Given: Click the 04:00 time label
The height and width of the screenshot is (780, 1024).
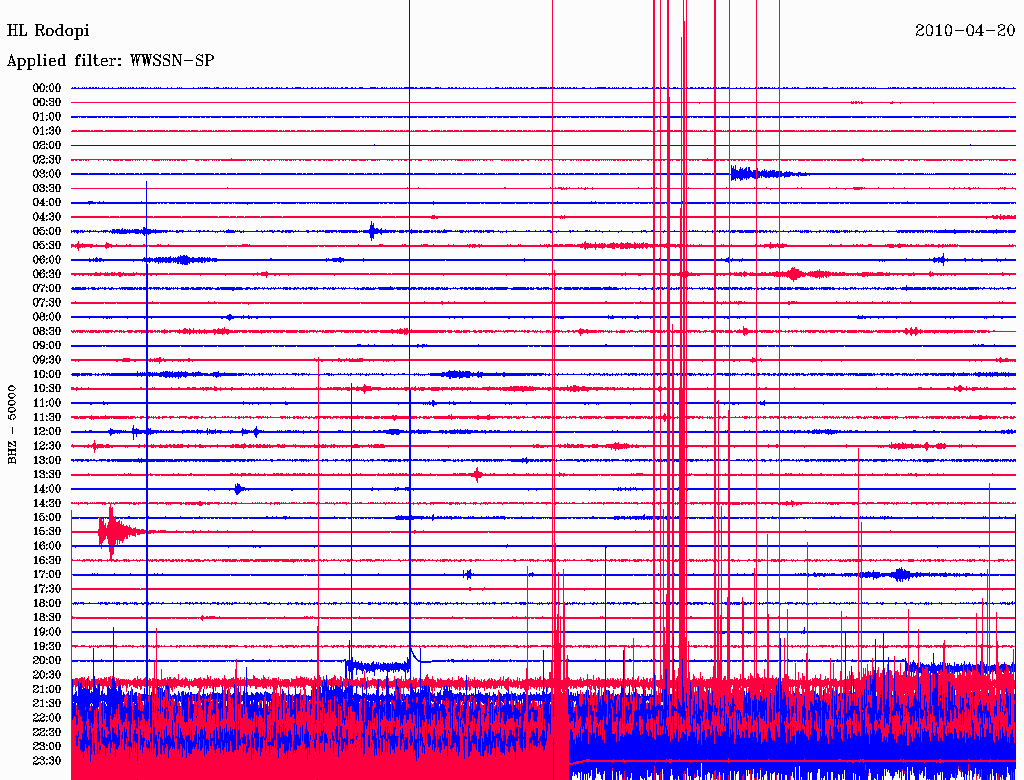Looking at the screenshot, I should click(x=47, y=203).
